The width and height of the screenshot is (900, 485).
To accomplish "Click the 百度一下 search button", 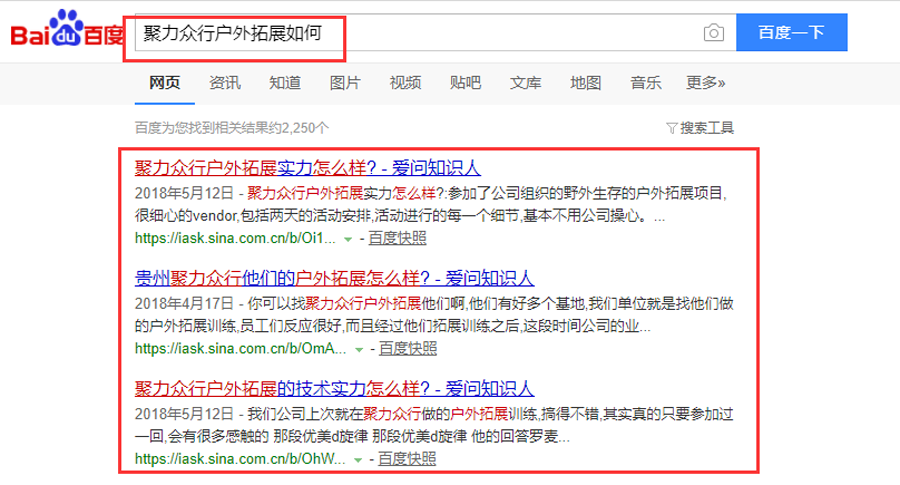I will [x=792, y=32].
